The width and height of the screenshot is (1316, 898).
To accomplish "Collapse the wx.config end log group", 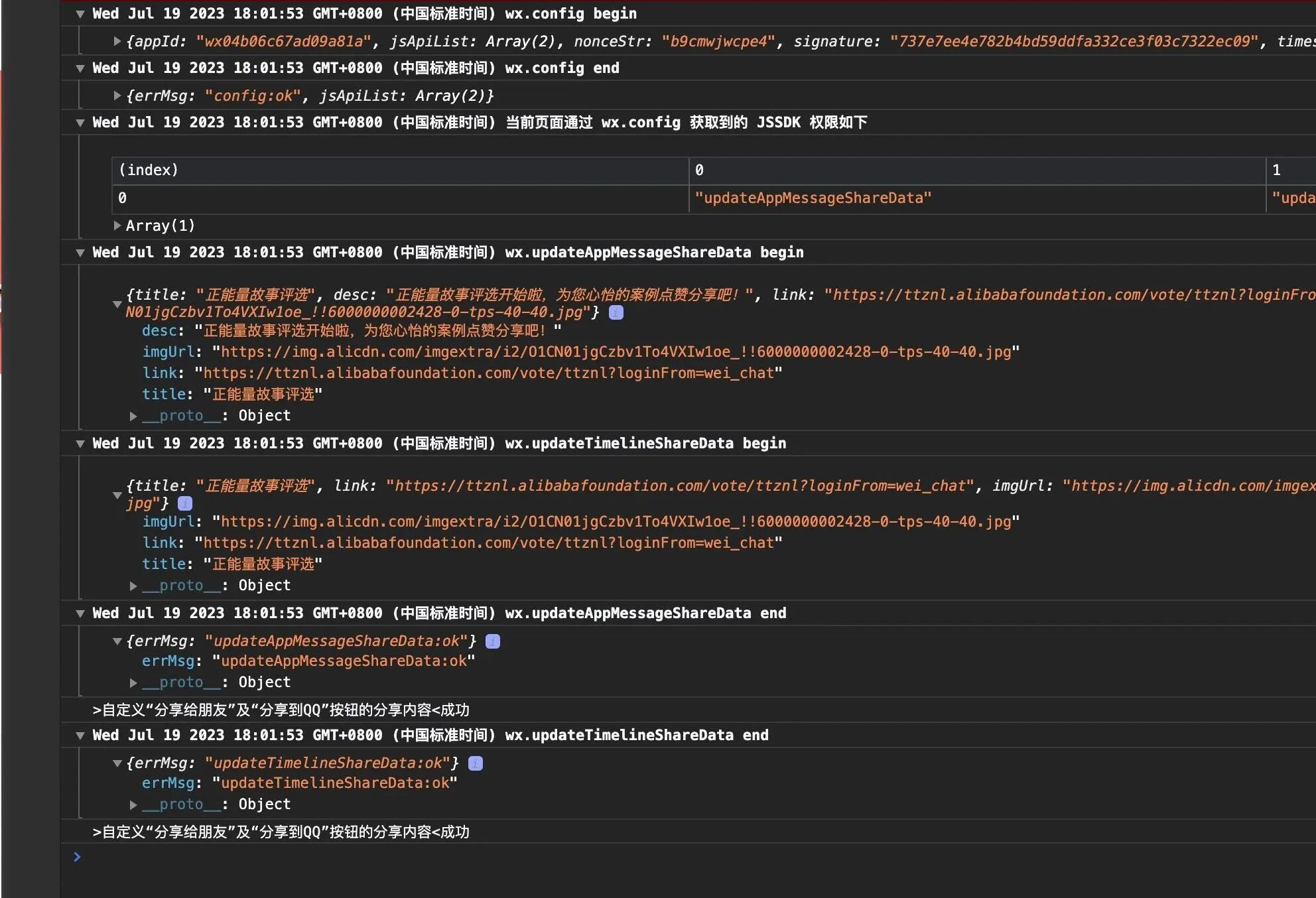I will tap(80, 68).
